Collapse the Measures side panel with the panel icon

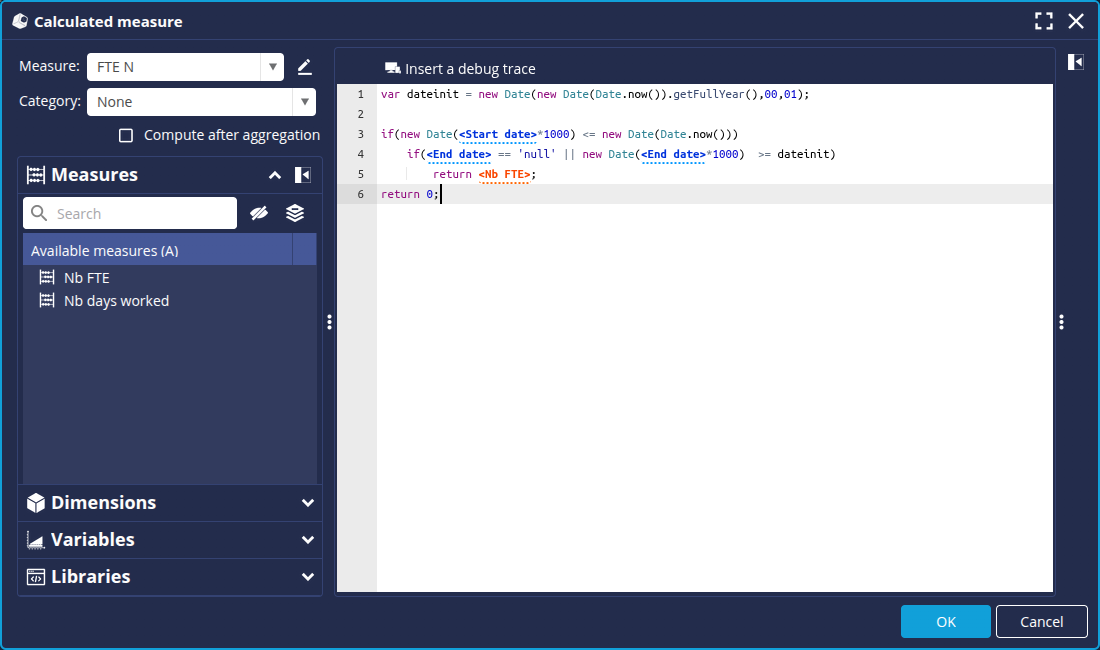point(303,175)
